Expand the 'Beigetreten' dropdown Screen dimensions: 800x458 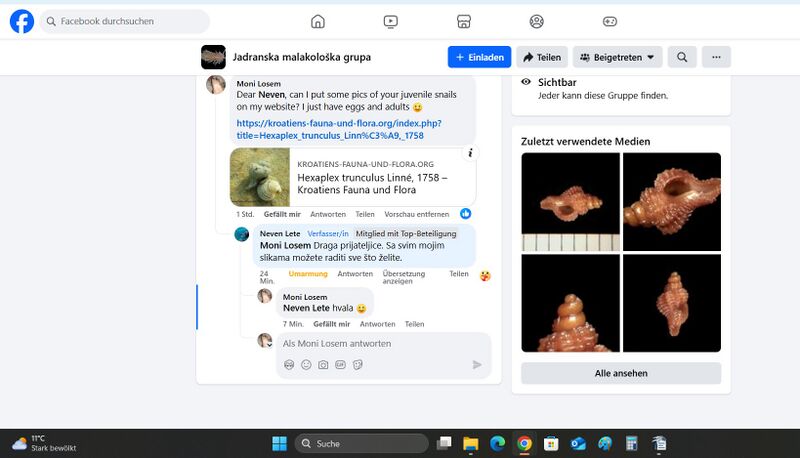tap(618, 57)
